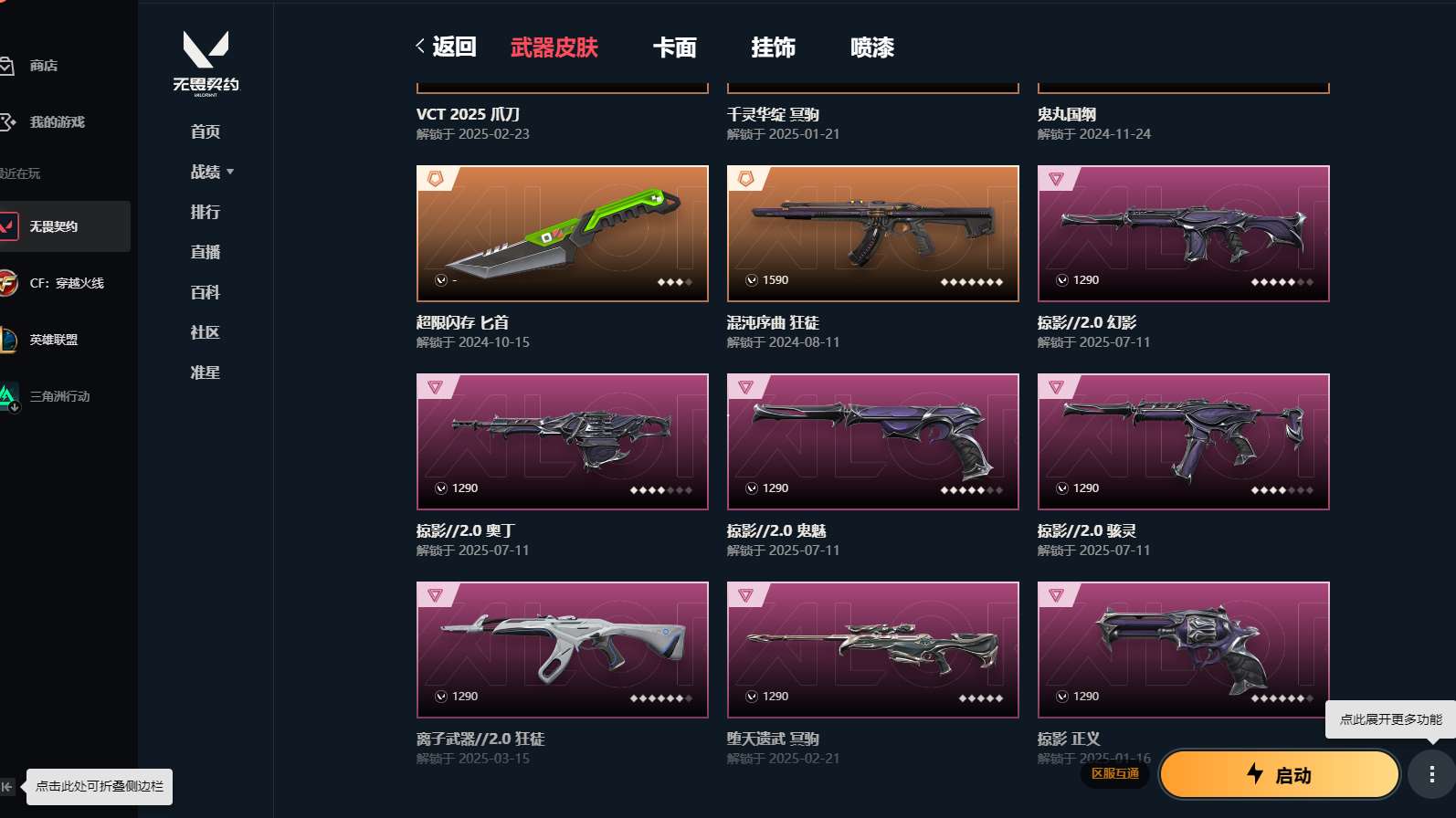
Task: Switch to the 挂饰 tab
Action: [x=773, y=47]
